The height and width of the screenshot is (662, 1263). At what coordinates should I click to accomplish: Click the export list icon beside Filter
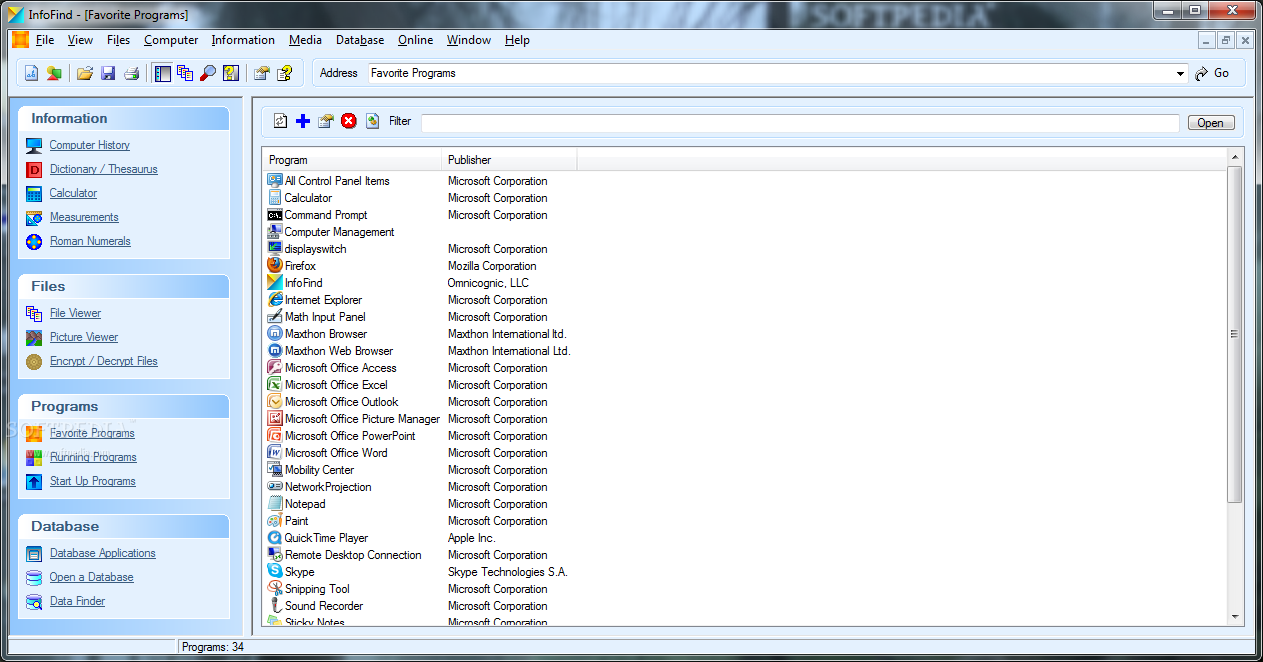(x=372, y=121)
